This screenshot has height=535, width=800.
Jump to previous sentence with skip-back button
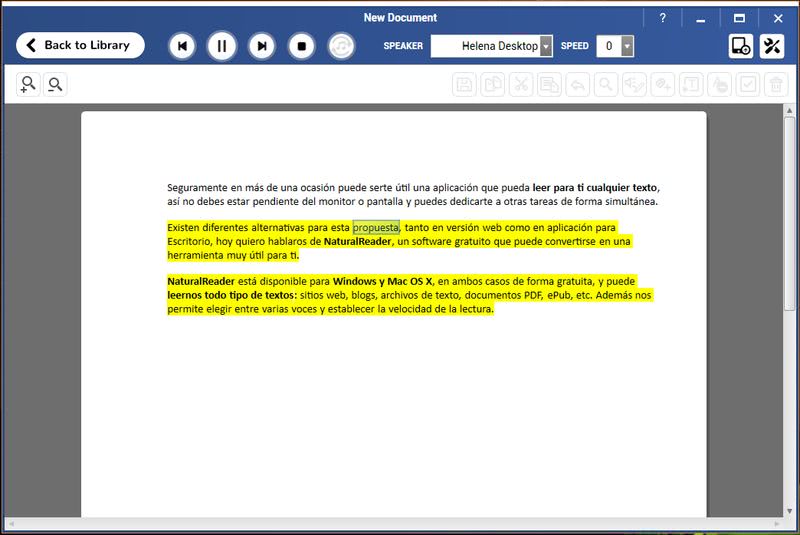pos(182,46)
